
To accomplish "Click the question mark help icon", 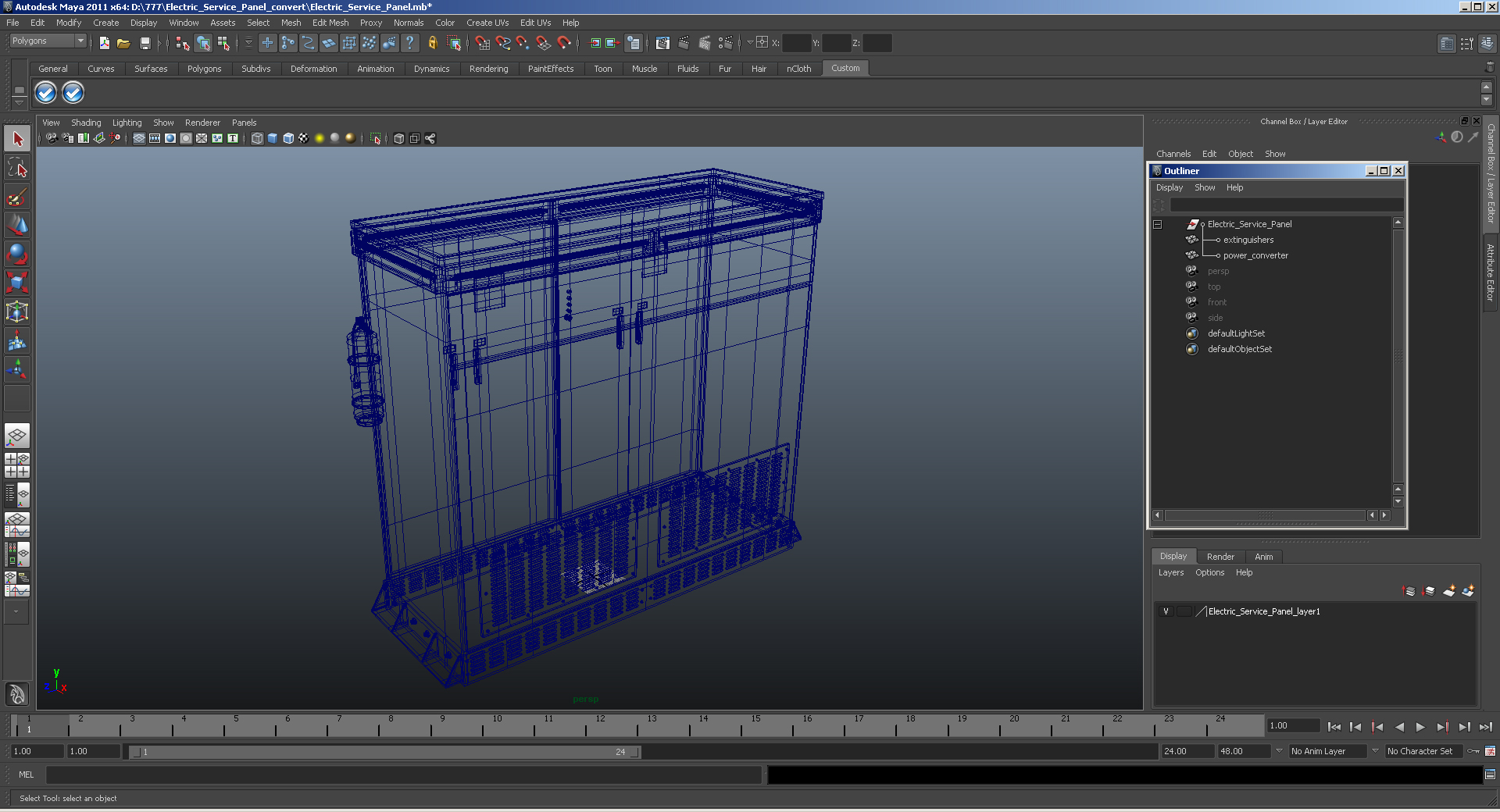I will click(409, 44).
